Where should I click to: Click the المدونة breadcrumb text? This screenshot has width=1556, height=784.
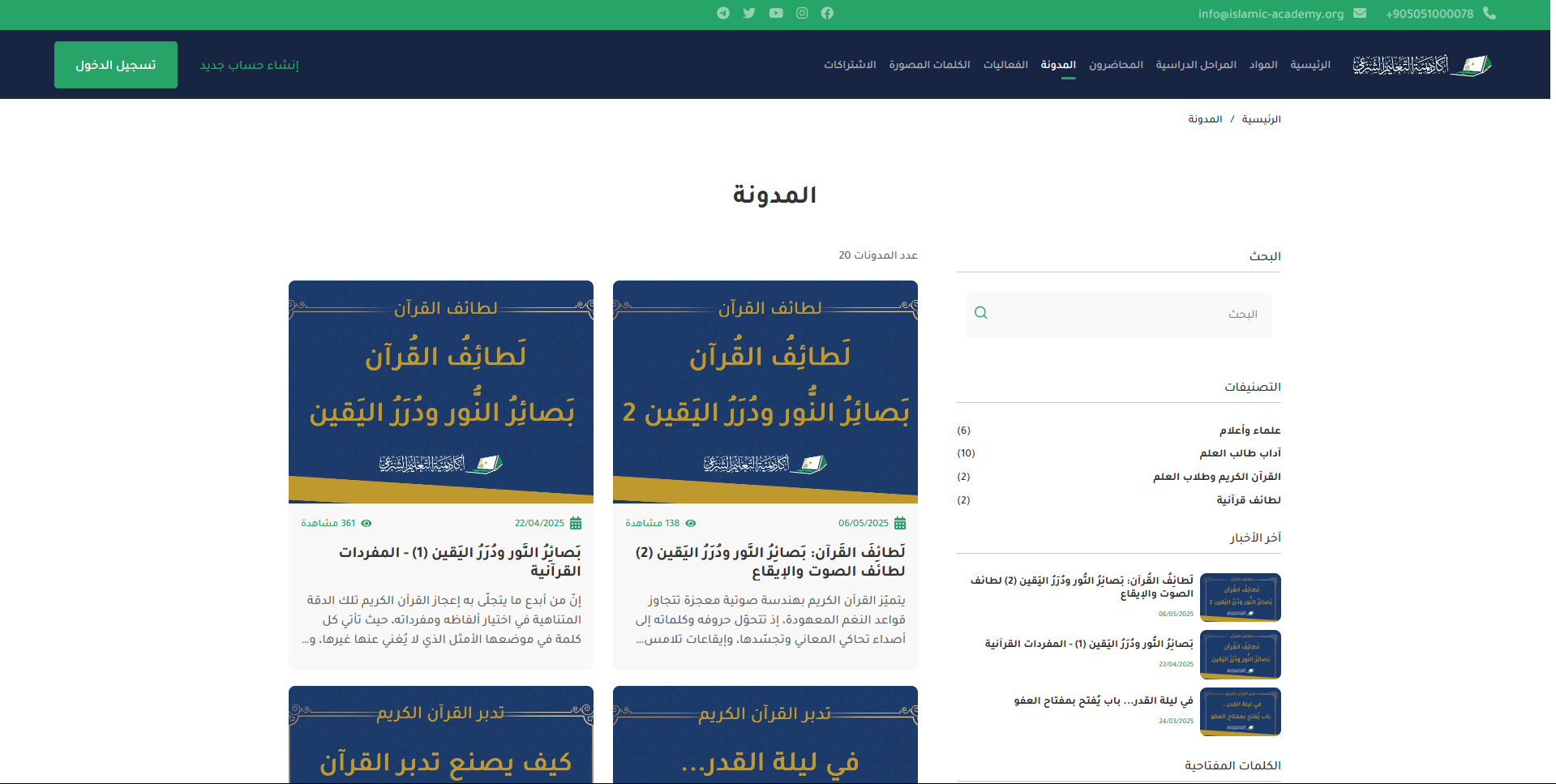(x=1205, y=119)
